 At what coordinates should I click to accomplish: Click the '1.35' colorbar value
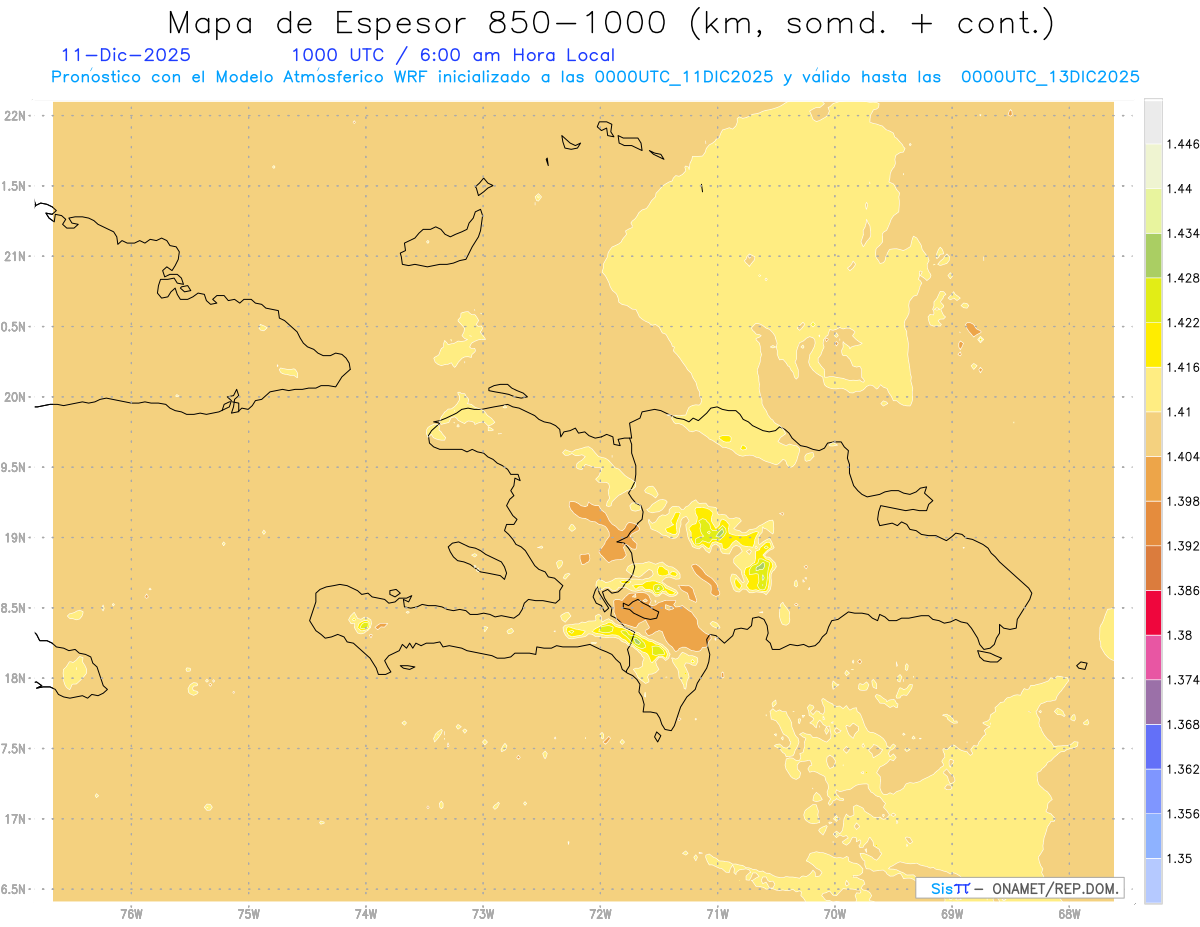(x=1180, y=858)
